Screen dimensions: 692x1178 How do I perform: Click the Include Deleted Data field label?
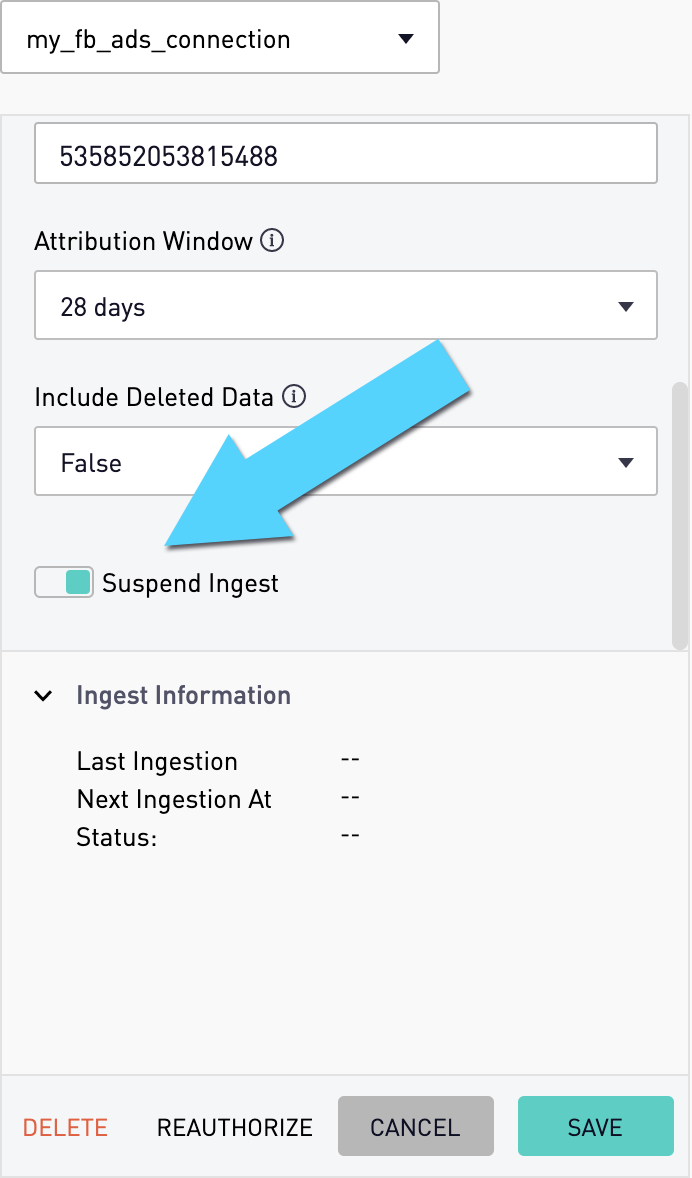click(x=154, y=397)
